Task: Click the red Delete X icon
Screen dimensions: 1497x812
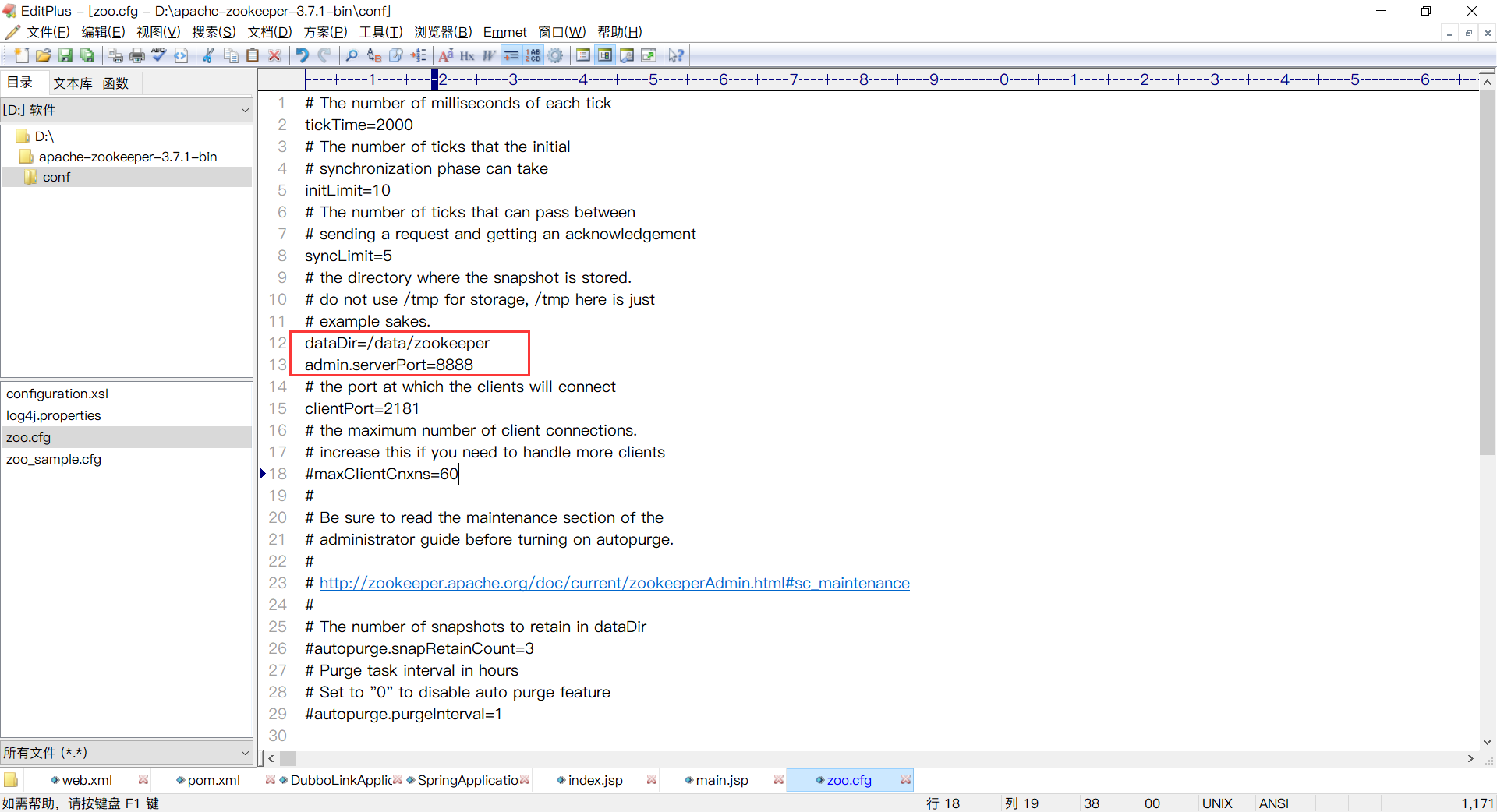Action: pos(274,55)
